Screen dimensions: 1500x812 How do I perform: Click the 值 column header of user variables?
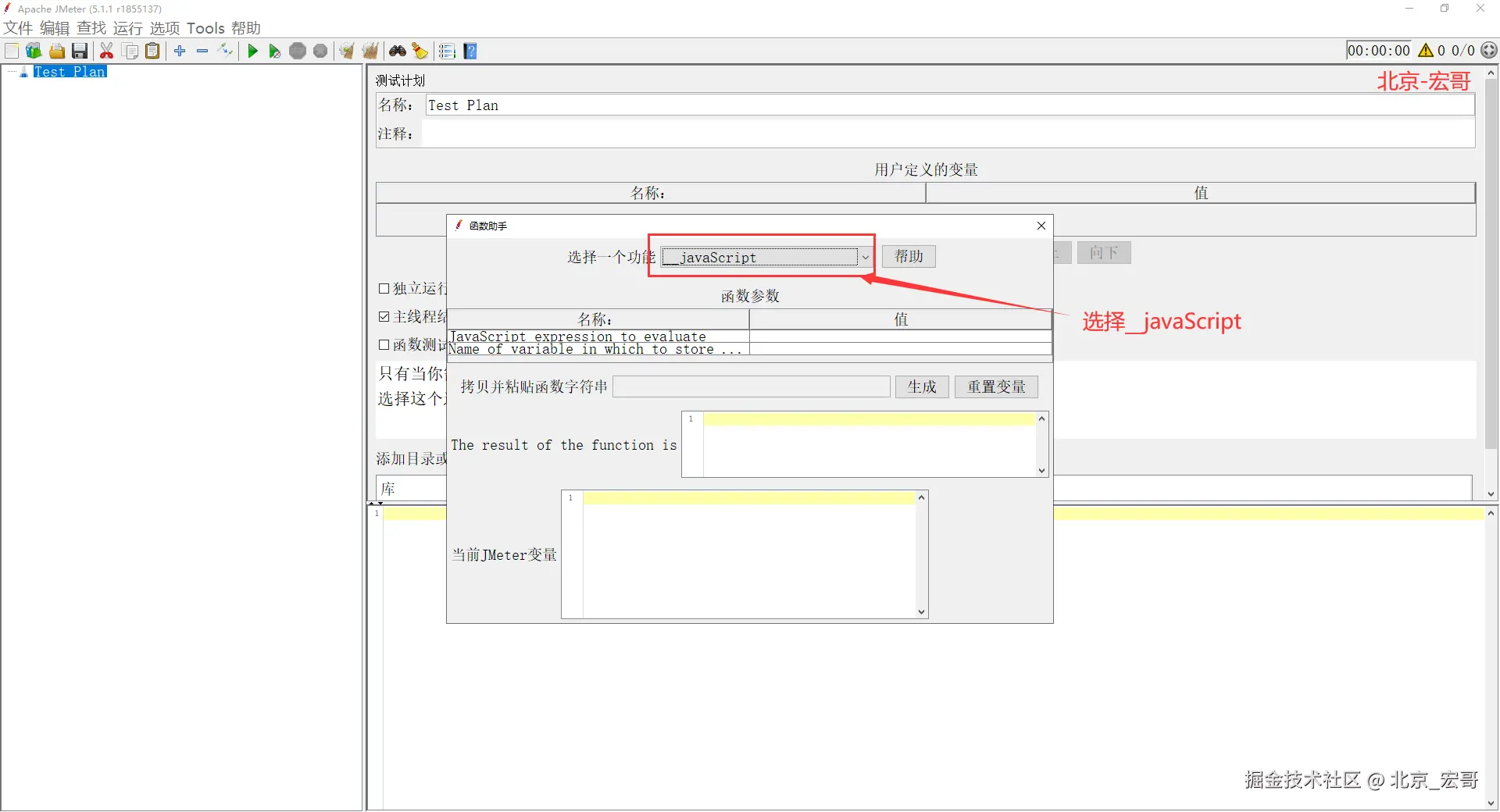1201,193
